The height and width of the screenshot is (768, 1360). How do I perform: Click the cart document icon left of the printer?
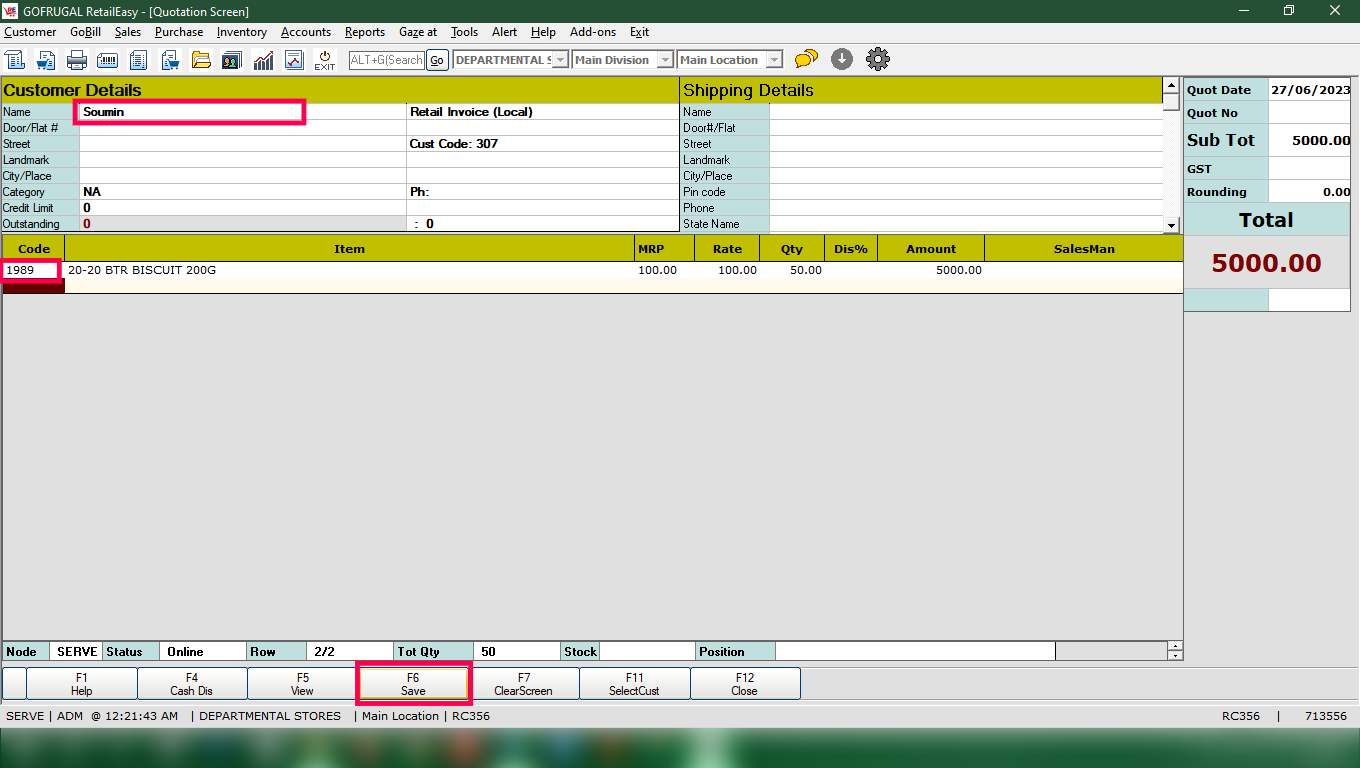(46, 60)
